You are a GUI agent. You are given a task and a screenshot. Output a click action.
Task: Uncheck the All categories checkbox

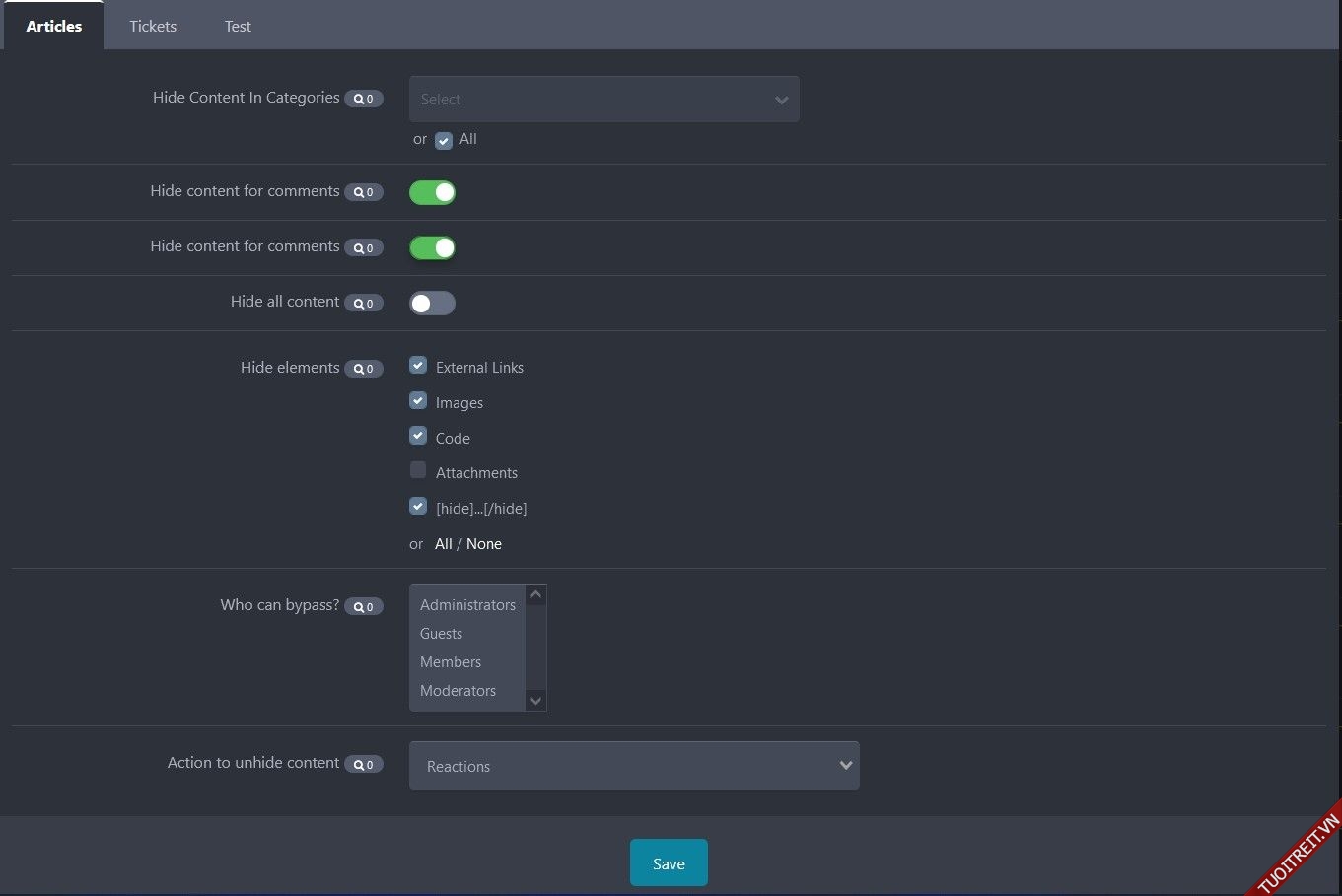click(444, 141)
